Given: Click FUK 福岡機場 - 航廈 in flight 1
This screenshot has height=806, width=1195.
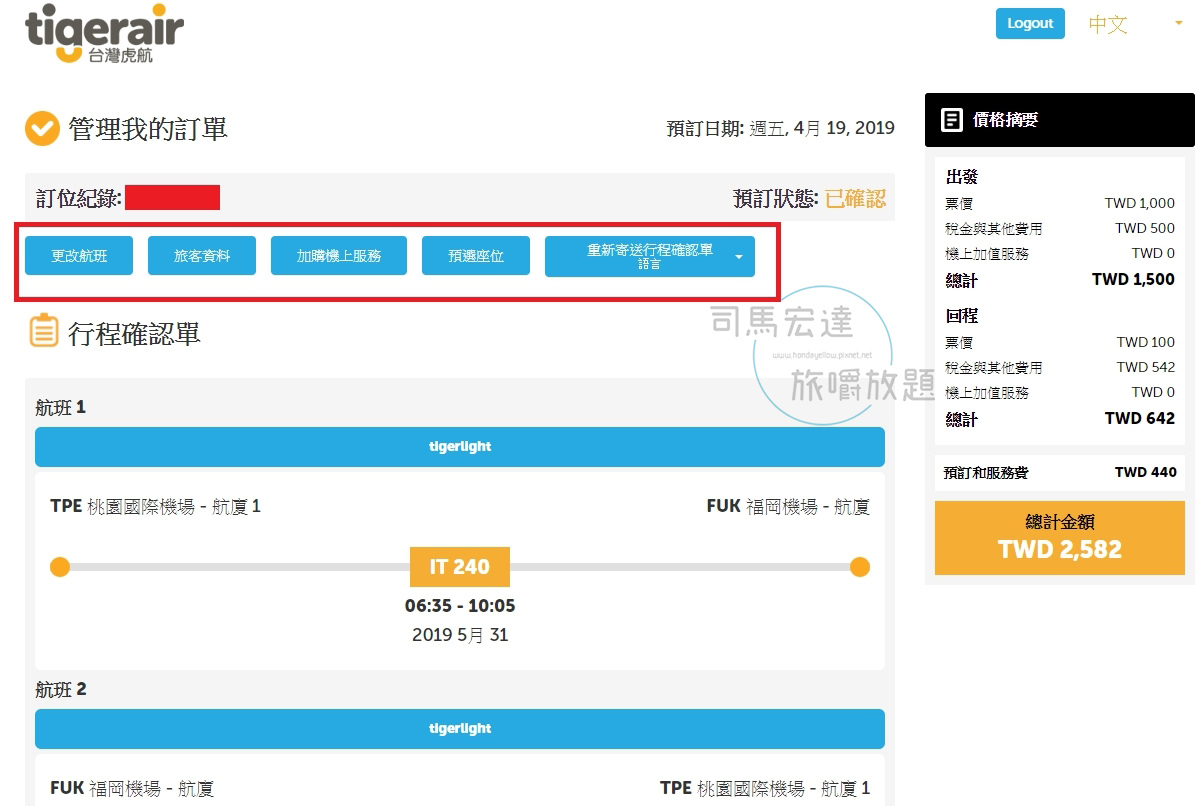Looking at the screenshot, I should [788, 507].
